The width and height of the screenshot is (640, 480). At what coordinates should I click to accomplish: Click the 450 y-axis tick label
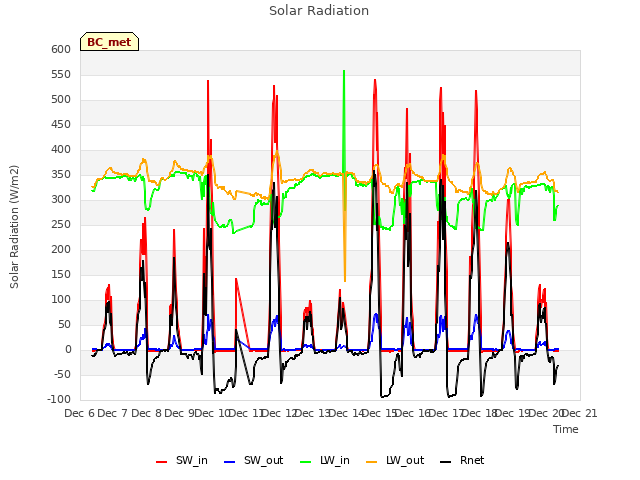click(x=61, y=124)
